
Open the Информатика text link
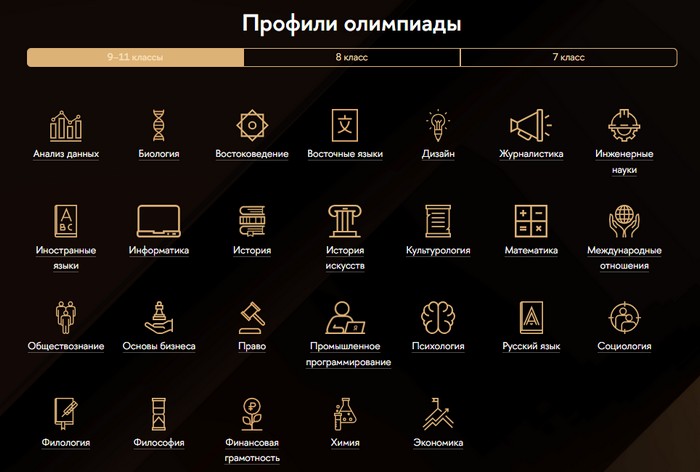click(158, 250)
